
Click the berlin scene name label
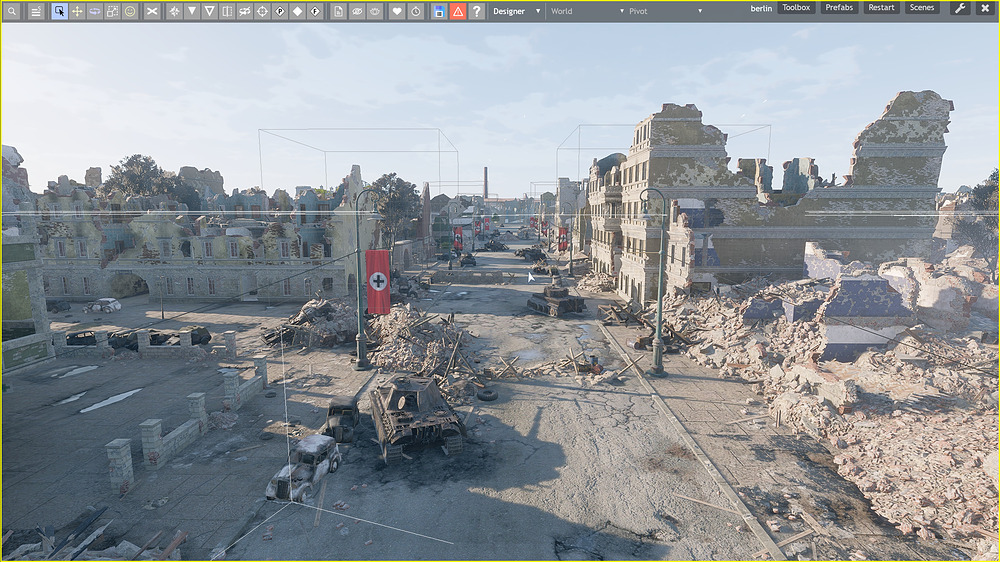pos(761,8)
